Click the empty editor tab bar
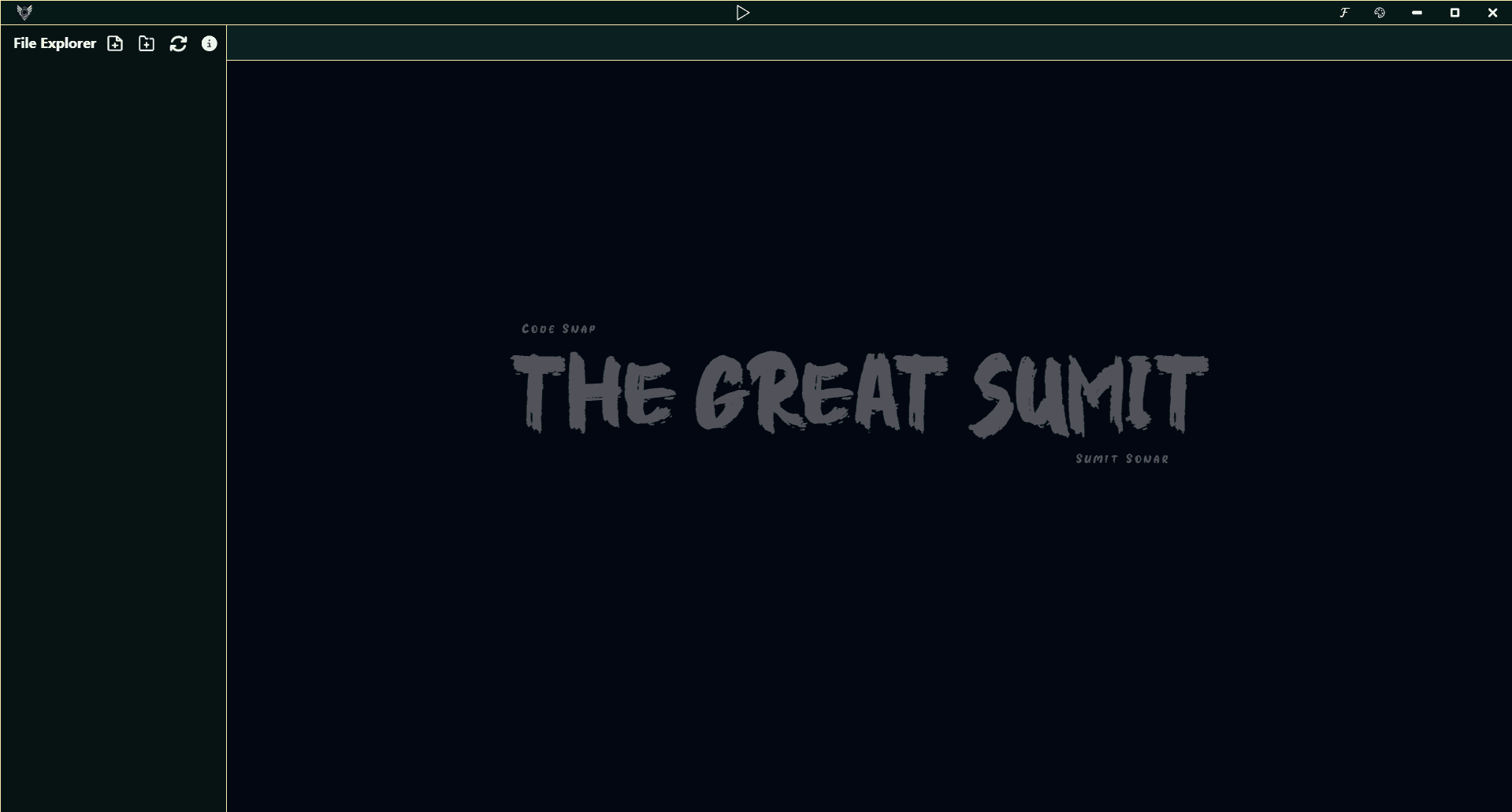The height and width of the screenshot is (812, 1512). [867, 43]
